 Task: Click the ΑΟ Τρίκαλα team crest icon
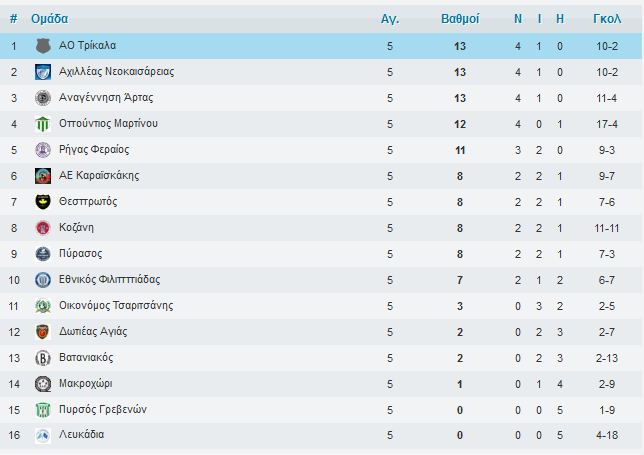tap(42, 46)
